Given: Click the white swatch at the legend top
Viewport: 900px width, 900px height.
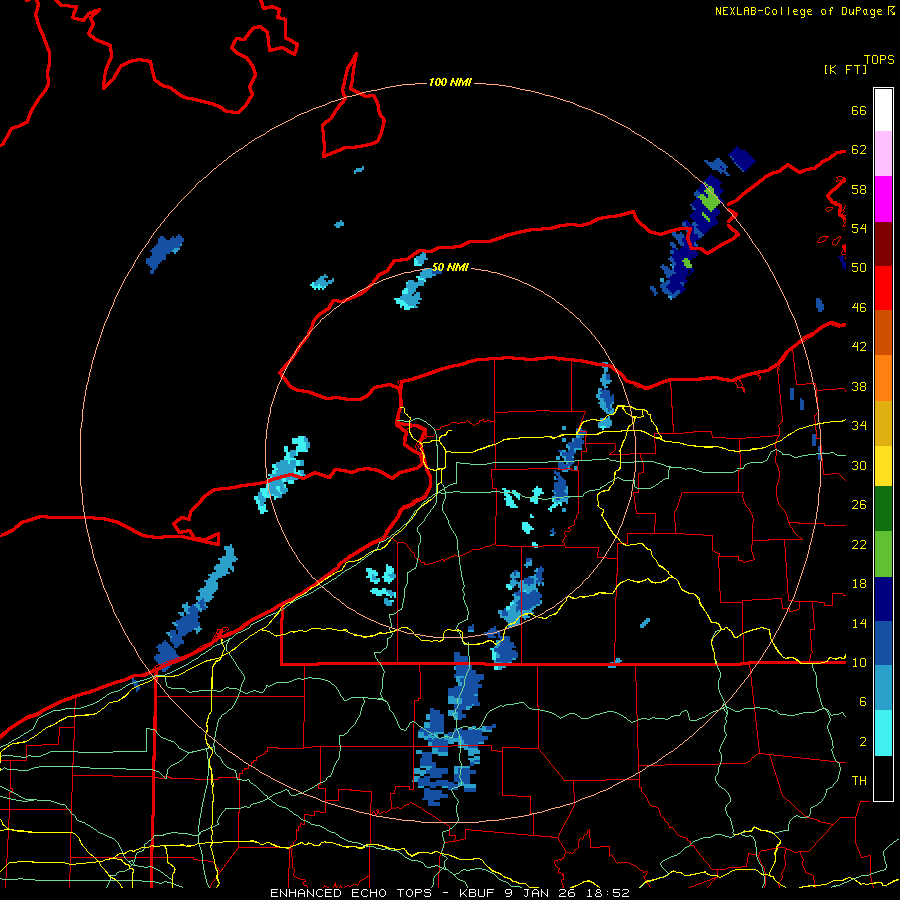Looking at the screenshot, I should pos(883,110).
